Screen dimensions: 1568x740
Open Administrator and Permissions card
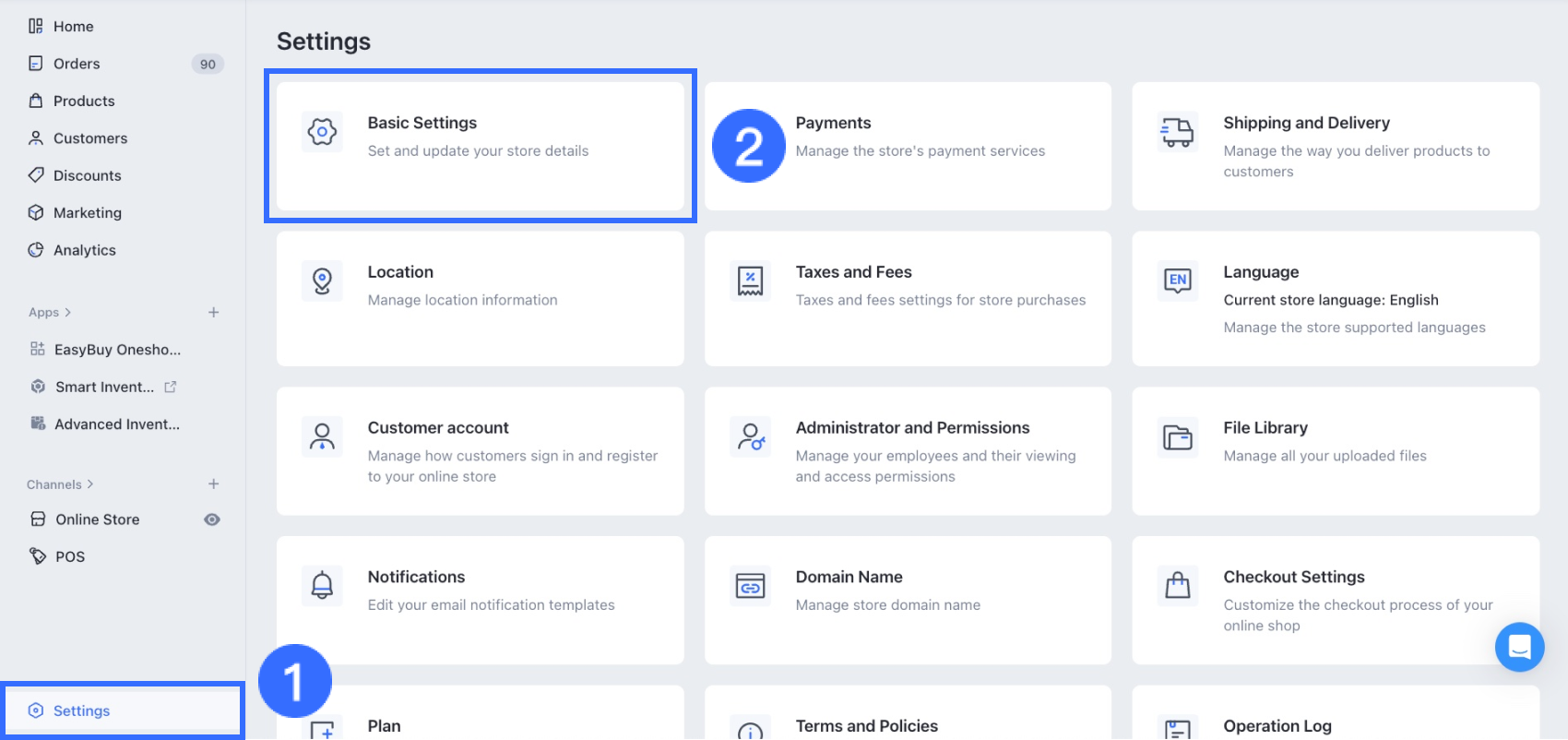click(x=908, y=451)
